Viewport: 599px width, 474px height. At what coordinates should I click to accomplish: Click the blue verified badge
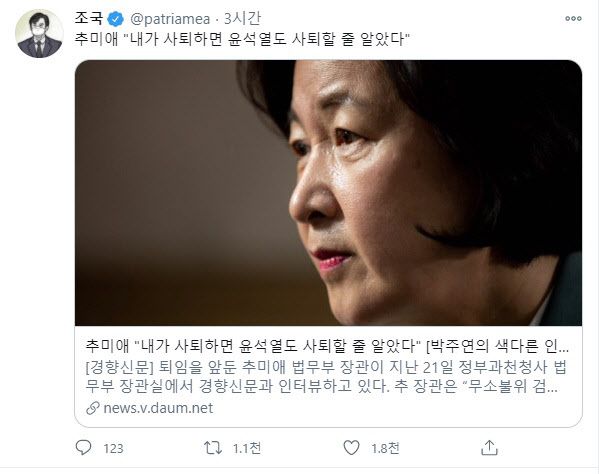[116, 19]
